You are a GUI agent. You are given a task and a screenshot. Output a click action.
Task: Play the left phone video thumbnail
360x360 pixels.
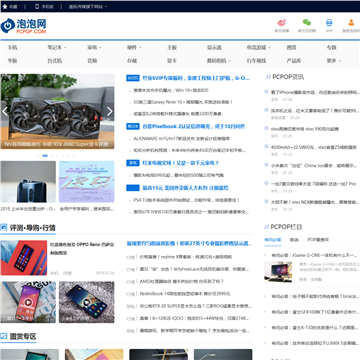pos(28,302)
